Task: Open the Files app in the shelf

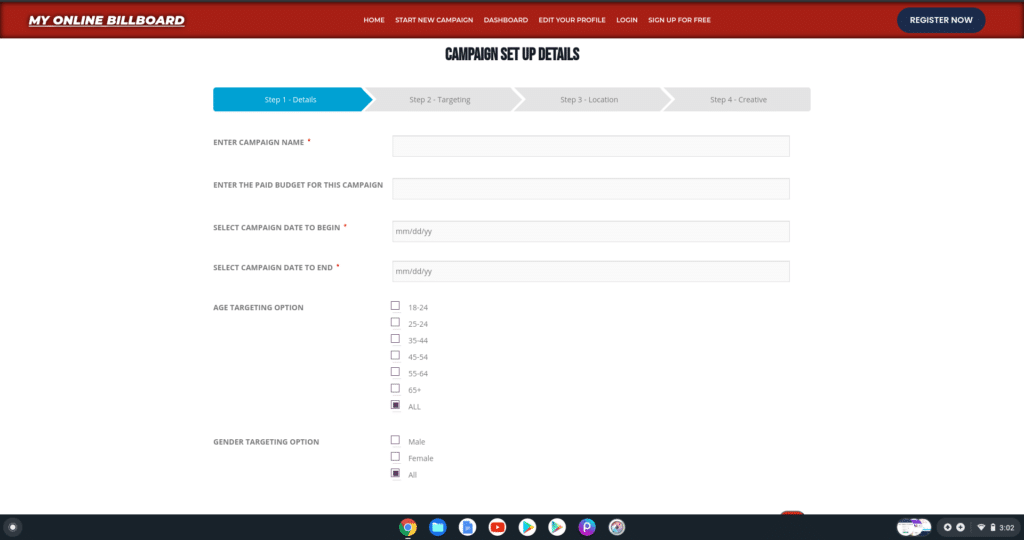Action: (438, 527)
